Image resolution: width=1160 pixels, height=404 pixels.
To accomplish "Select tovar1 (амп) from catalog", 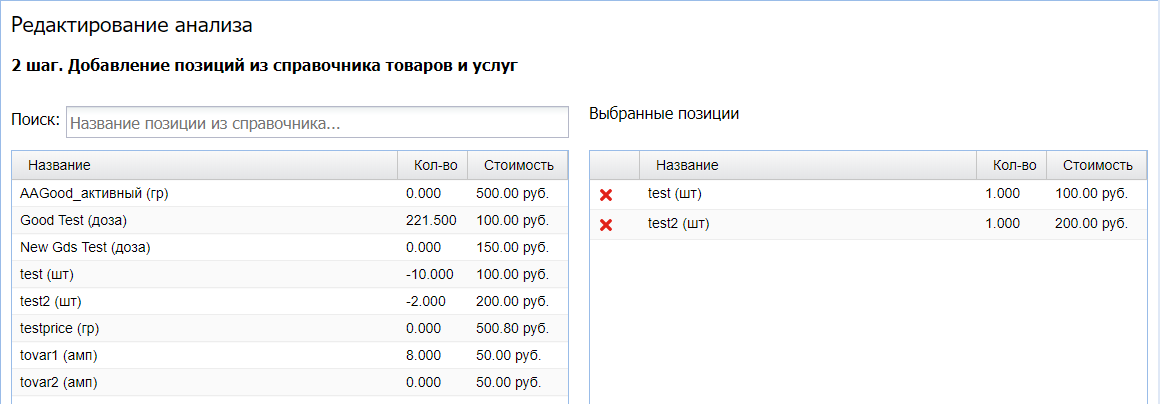I will (x=59, y=355).
